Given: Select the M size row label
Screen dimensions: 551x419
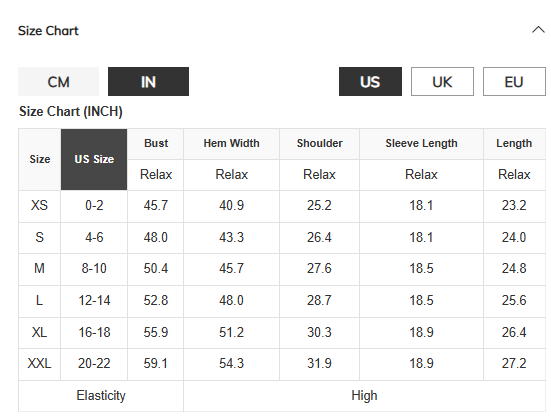Looking at the screenshot, I should point(39,269).
